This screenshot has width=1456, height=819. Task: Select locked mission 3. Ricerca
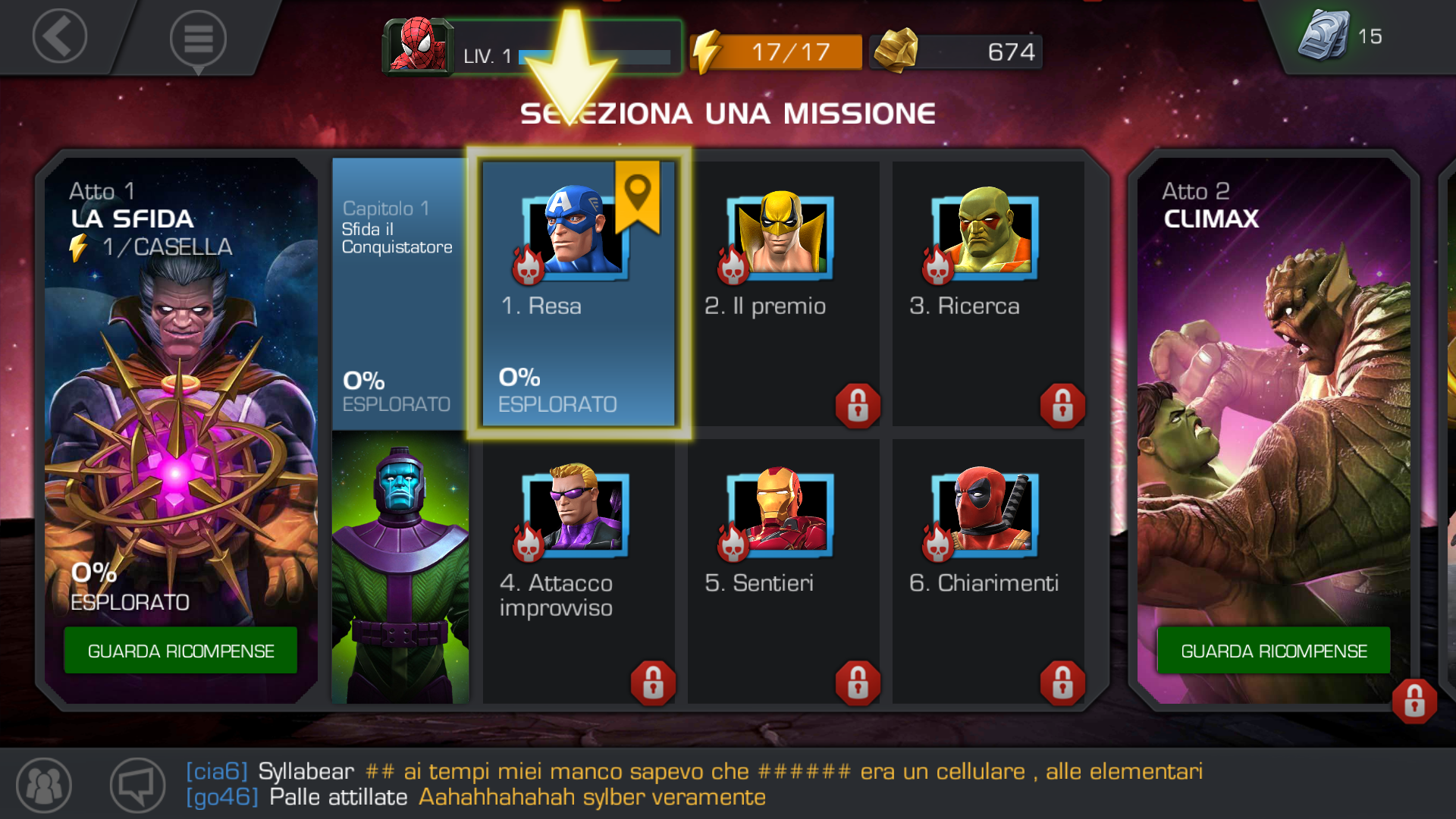[988, 293]
